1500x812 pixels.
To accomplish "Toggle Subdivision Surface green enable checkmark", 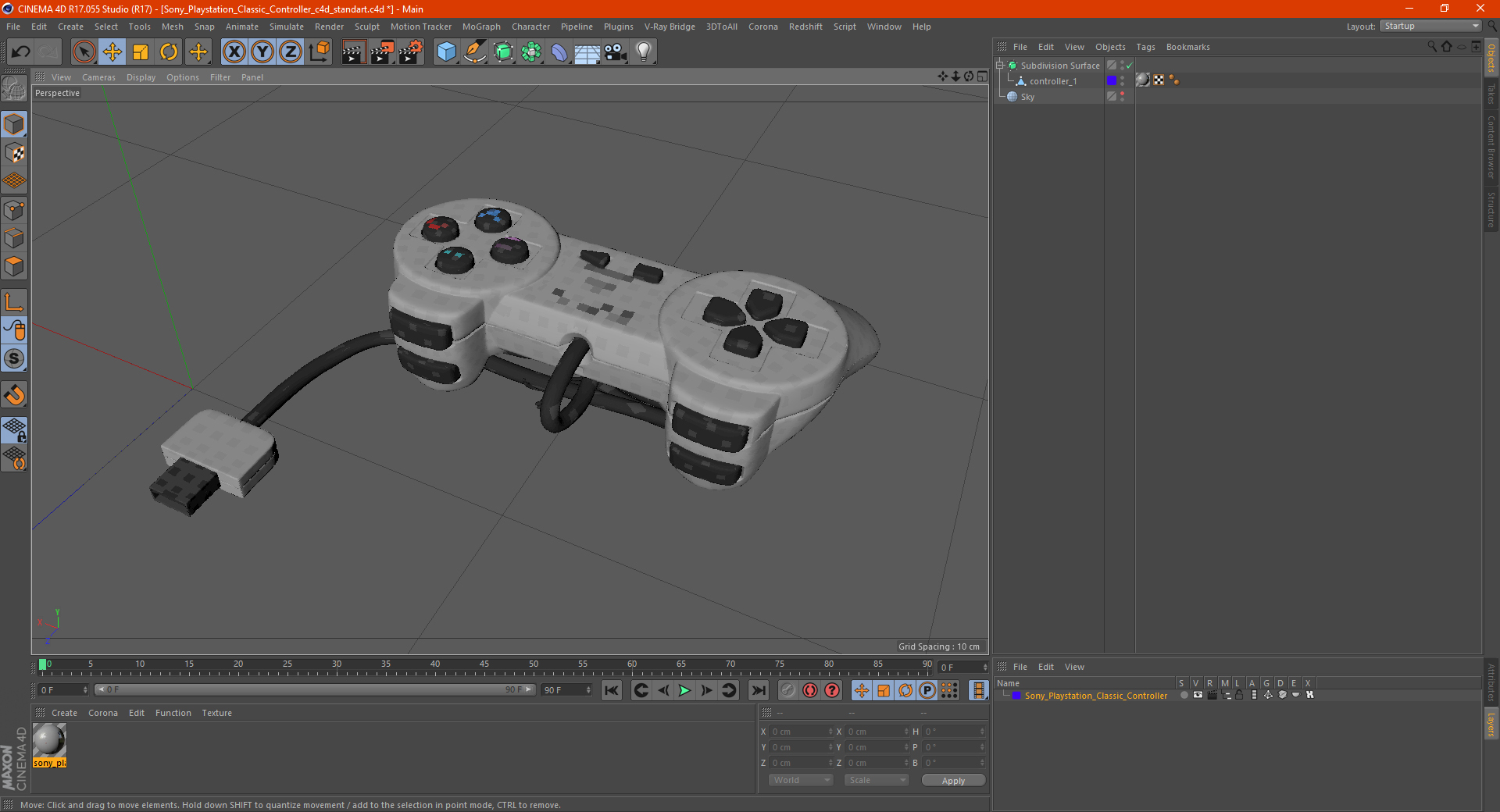I will [x=1129, y=66].
